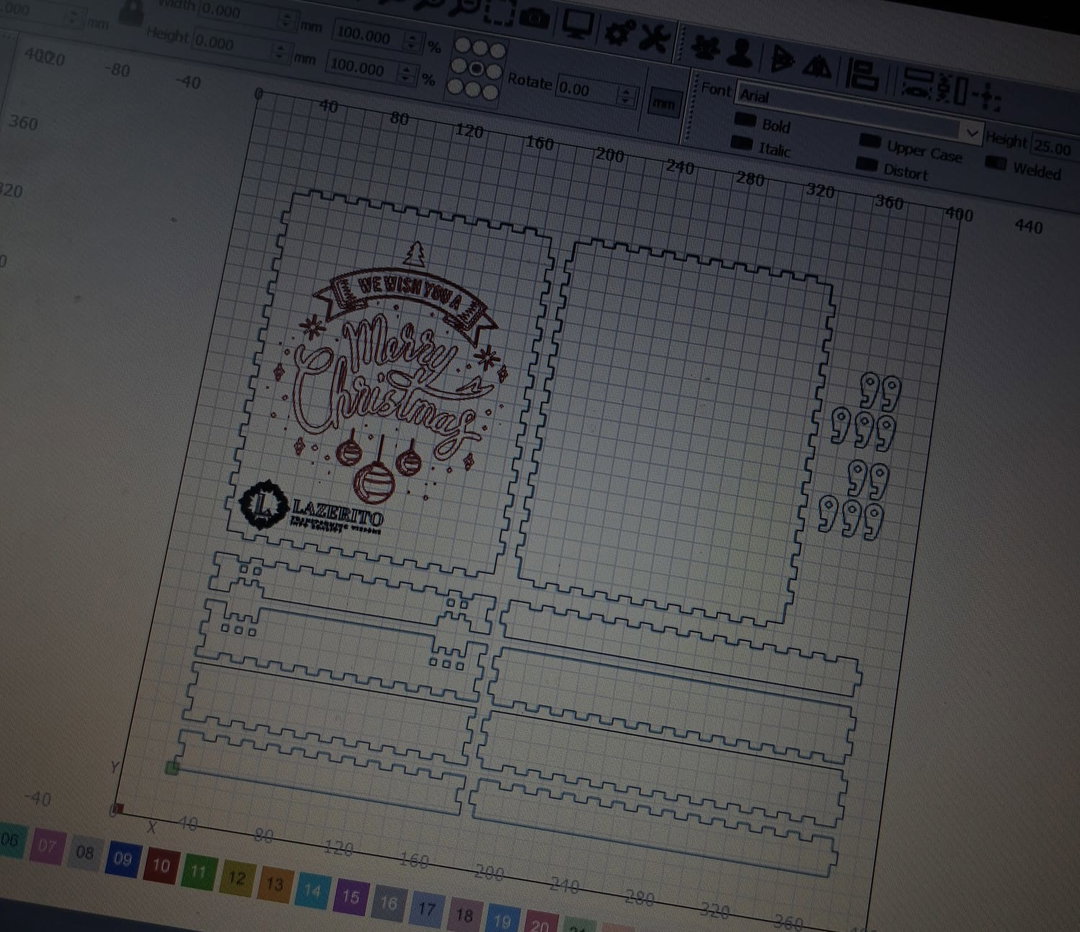Screen dimensions: 1080x932
Task: Select the bottom-right anchor point dot
Action: pos(490,92)
